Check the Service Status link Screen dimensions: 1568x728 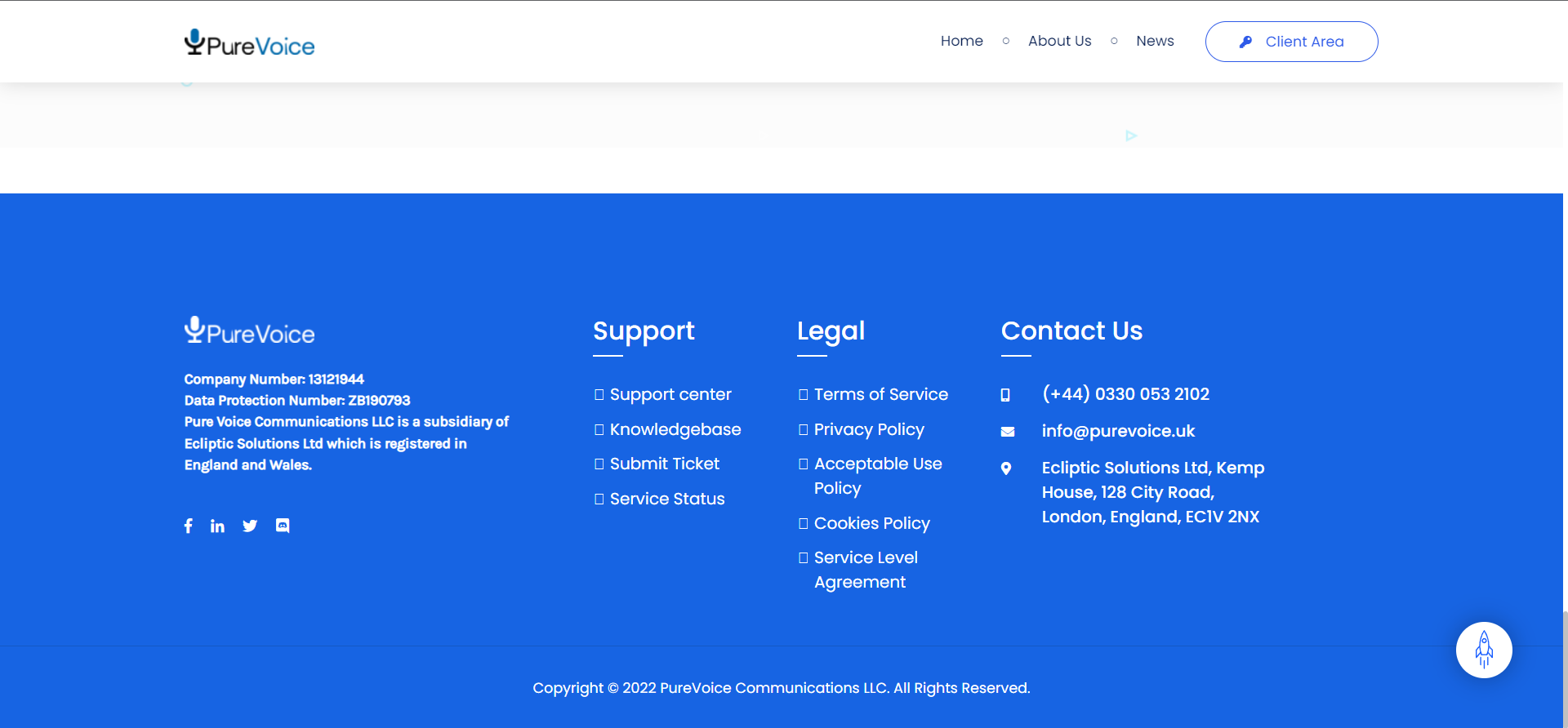[666, 499]
